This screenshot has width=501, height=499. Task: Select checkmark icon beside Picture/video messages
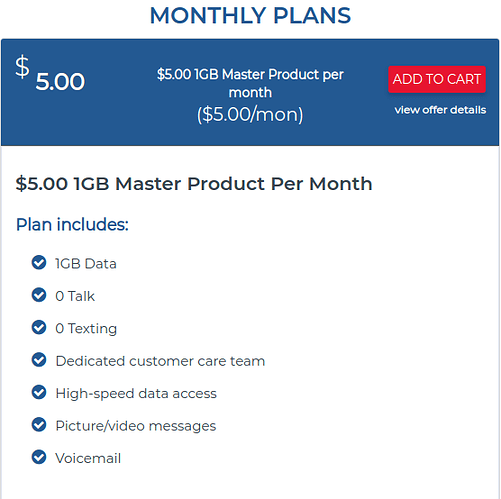coord(39,424)
